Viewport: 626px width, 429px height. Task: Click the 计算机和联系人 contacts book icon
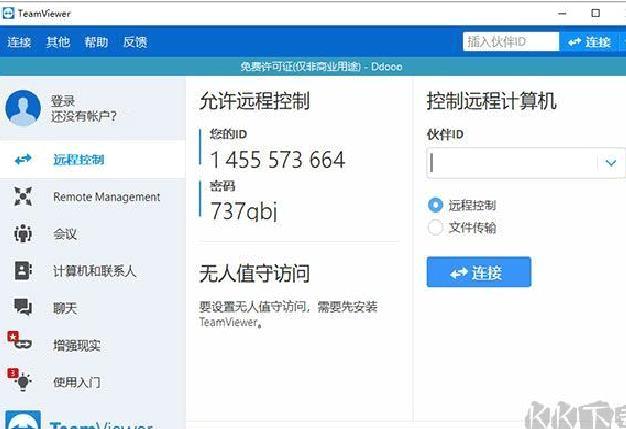tap(23, 270)
